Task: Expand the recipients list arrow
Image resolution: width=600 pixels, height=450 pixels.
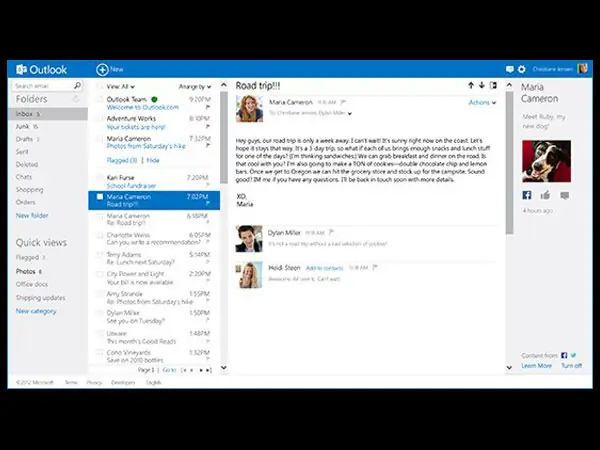Action: [350, 114]
